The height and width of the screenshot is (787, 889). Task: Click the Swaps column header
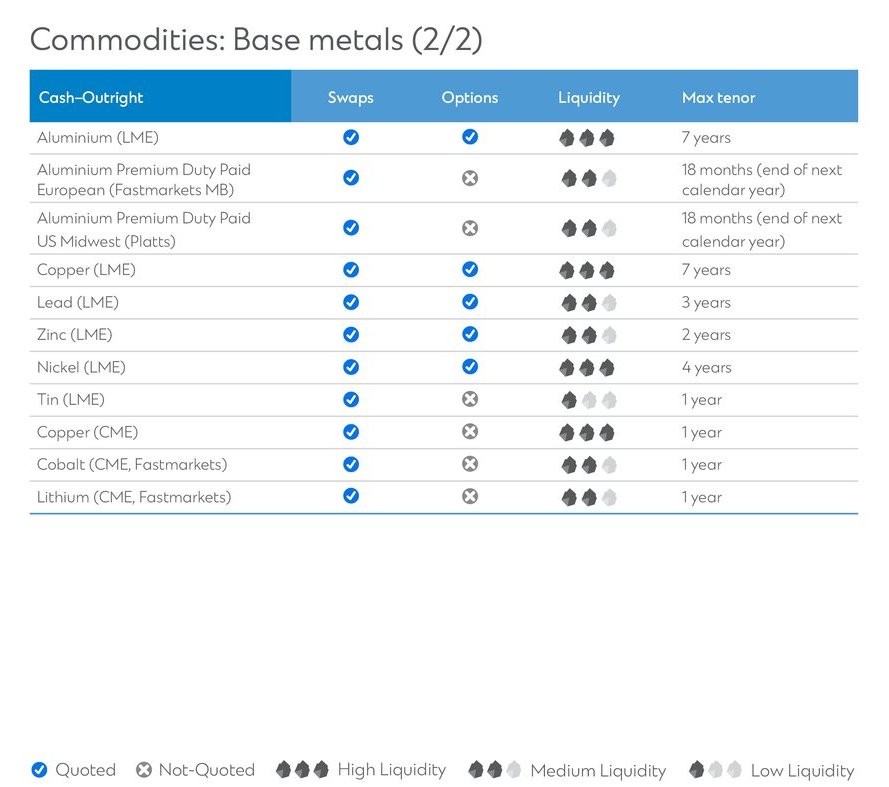350,97
